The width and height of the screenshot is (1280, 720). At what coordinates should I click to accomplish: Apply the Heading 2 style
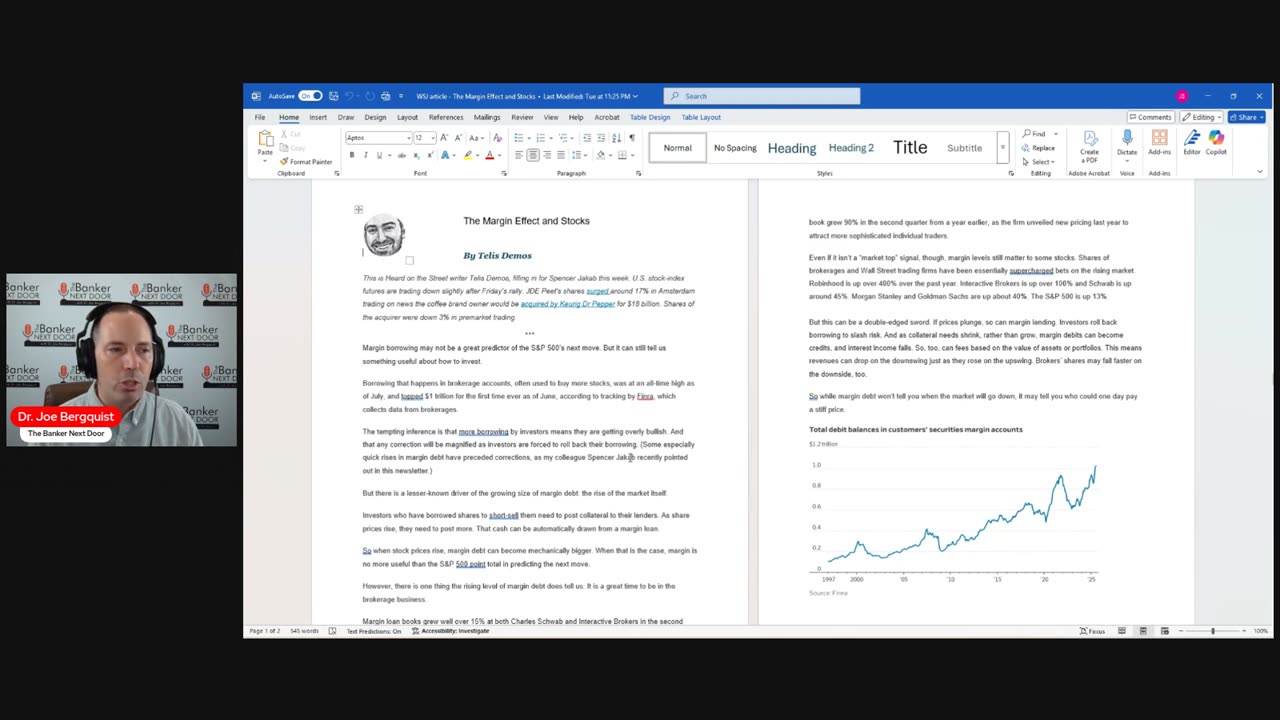[851, 148]
